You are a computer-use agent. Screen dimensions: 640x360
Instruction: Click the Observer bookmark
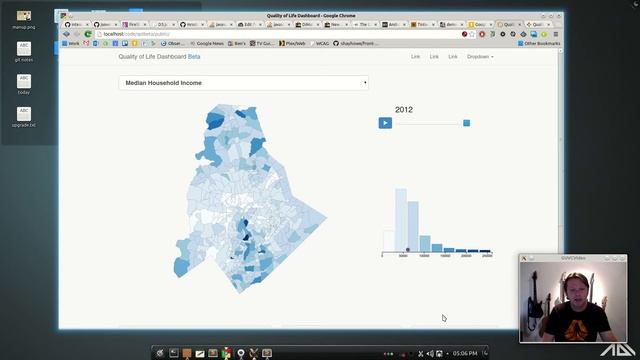[172, 43]
